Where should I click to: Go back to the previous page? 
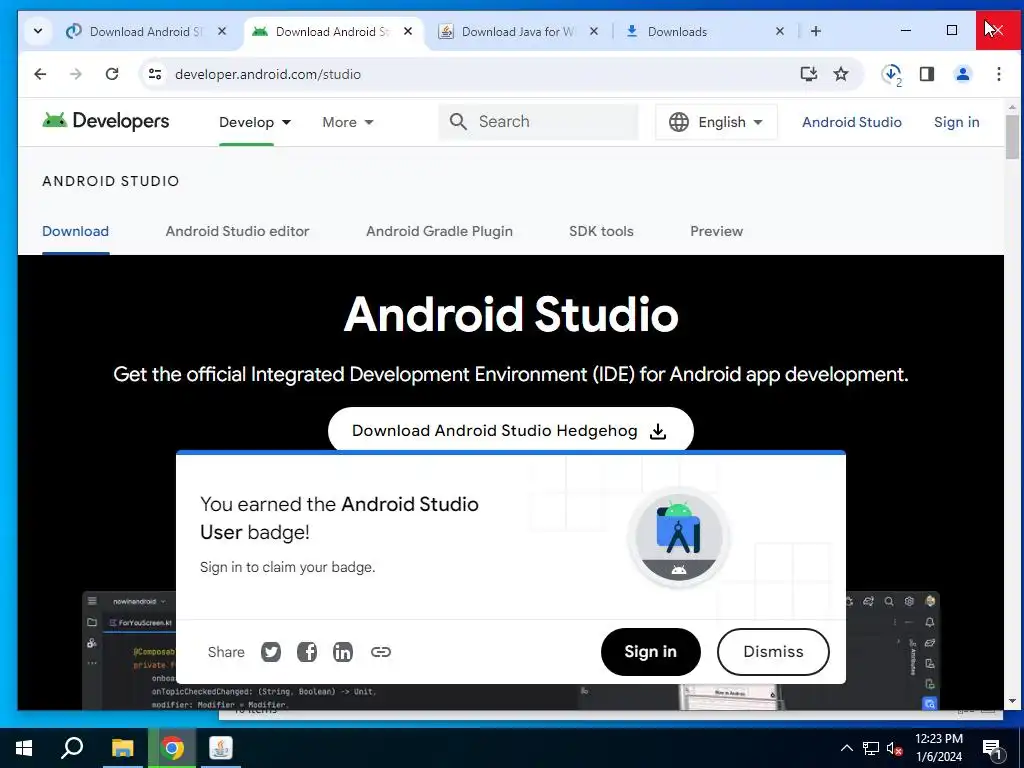point(40,74)
